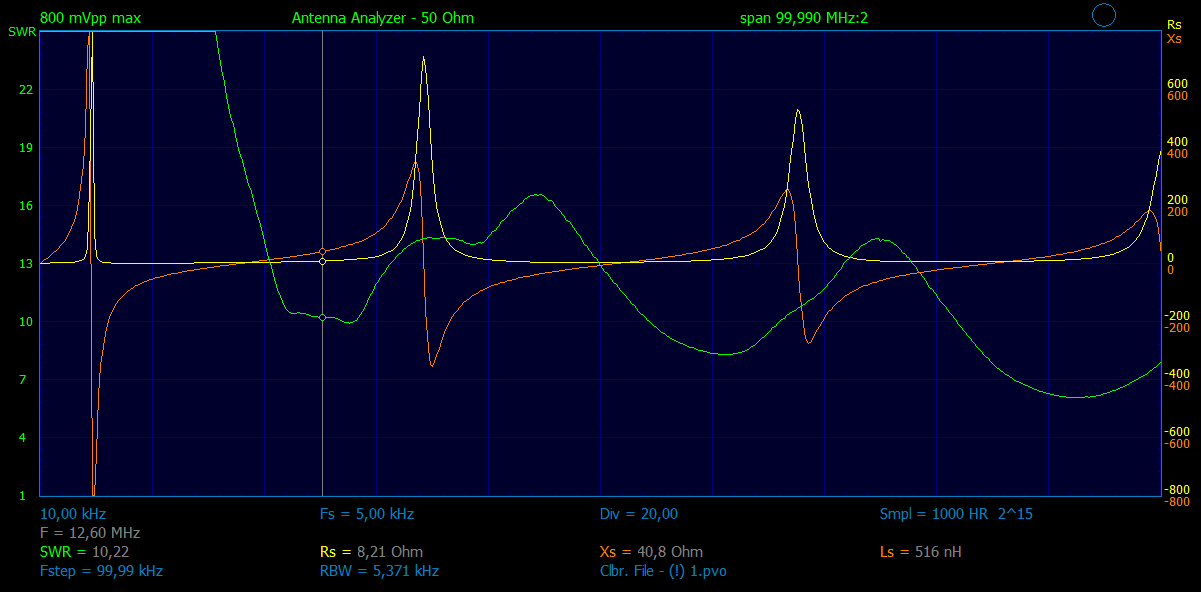Click the orange 'Xs' axis label at the top
The width and height of the screenshot is (1201, 592).
(x=1174, y=37)
